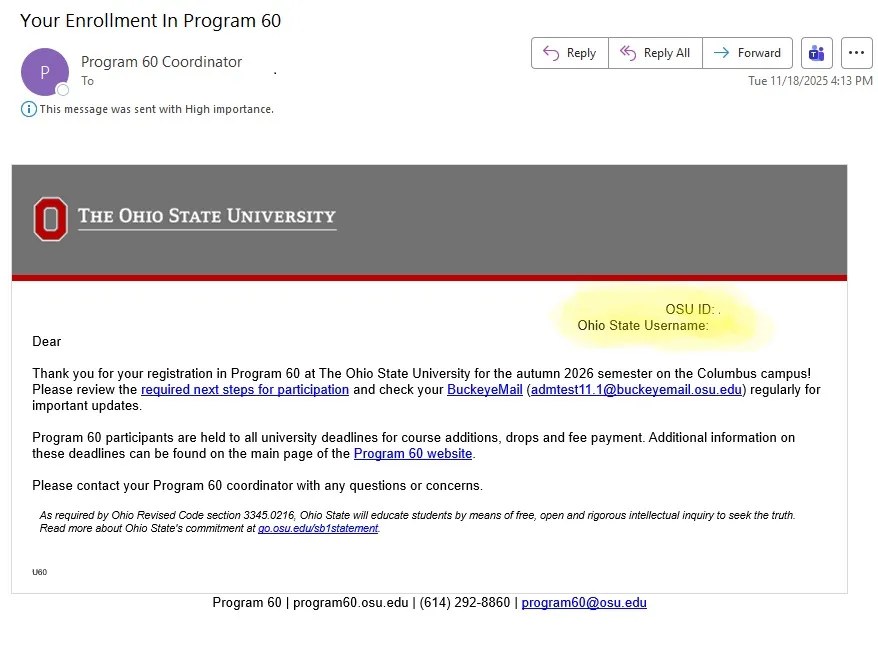Click the purple P sender avatar
Image resolution: width=878 pixels, height=651 pixels.
click(x=45, y=72)
